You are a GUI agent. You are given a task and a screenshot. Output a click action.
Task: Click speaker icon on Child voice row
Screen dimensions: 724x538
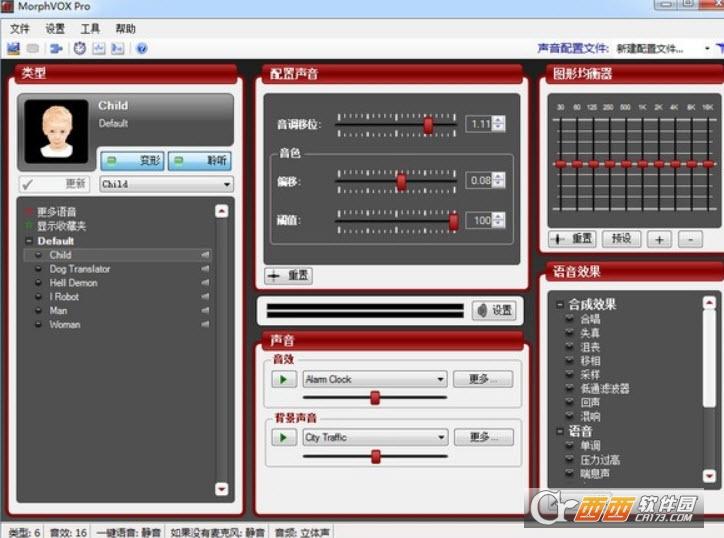(x=205, y=254)
